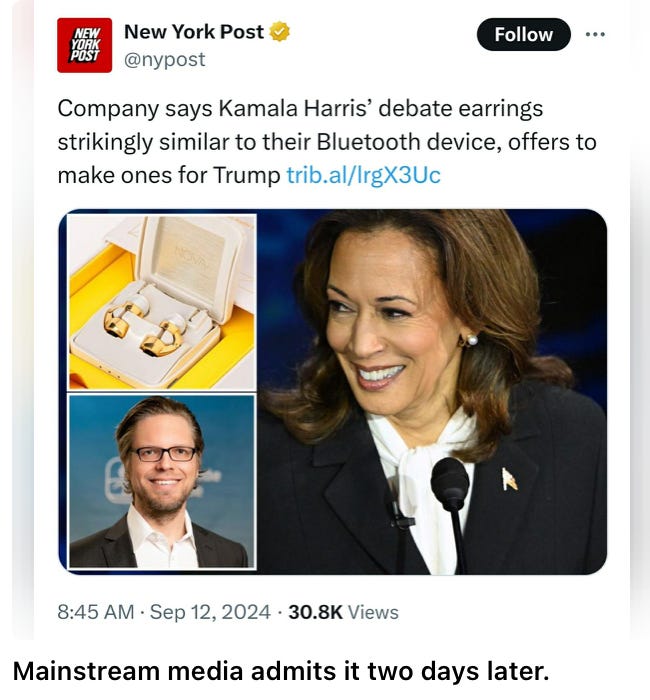
Task: Follow the New York Post account
Action: click(523, 34)
